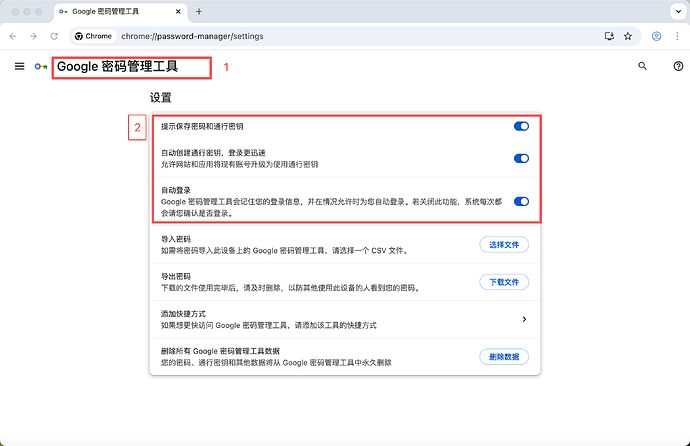690x446 pixels.
Task: Turn off the 自动登录 switch
Action: pyautogui.click(x=521, y=201)
